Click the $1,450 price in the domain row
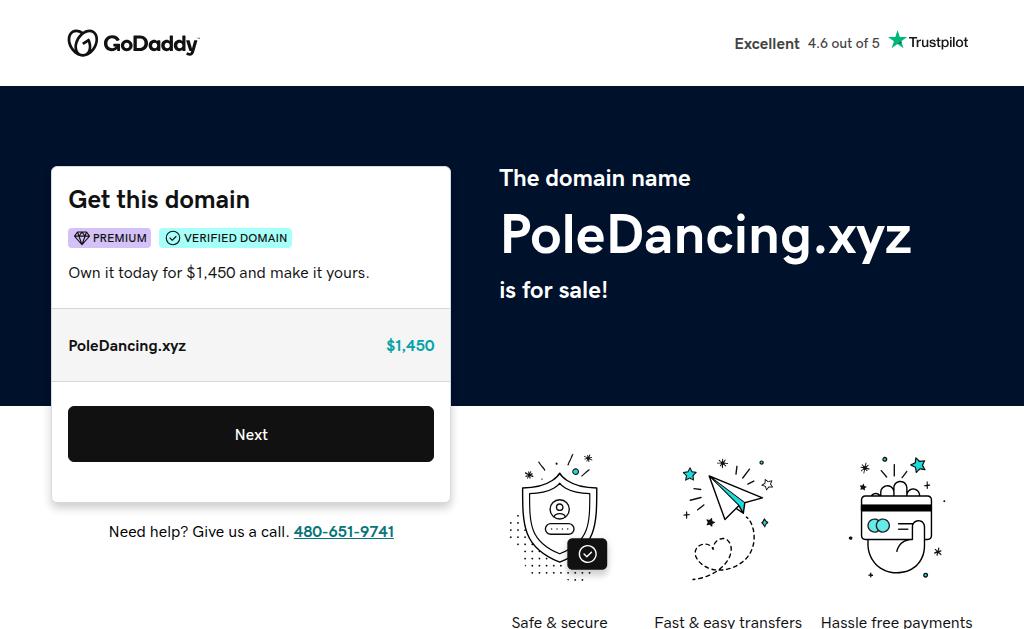 410,346
